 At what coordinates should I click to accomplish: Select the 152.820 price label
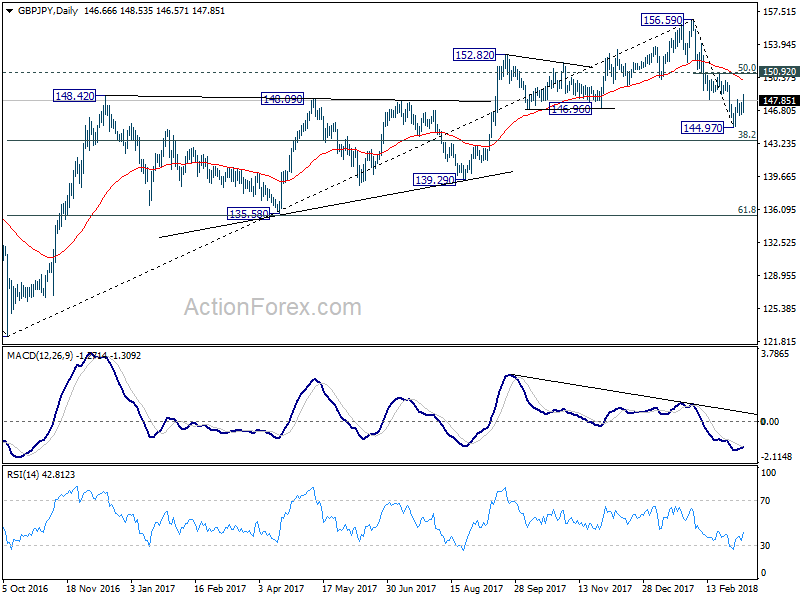[x=474, y=55]
